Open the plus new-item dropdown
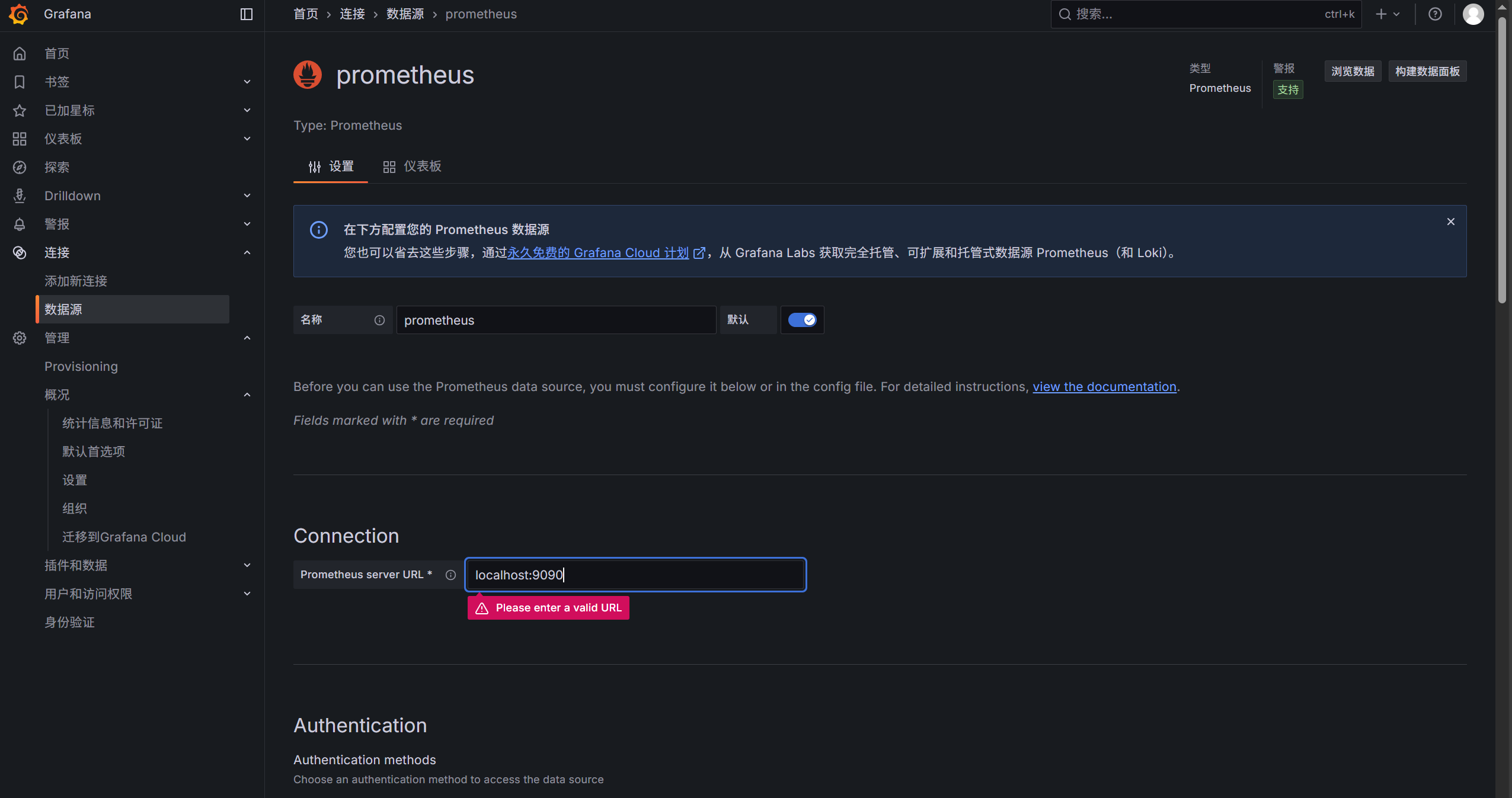The width and height of the screenshot is (1512, 798). [1388, 14]
